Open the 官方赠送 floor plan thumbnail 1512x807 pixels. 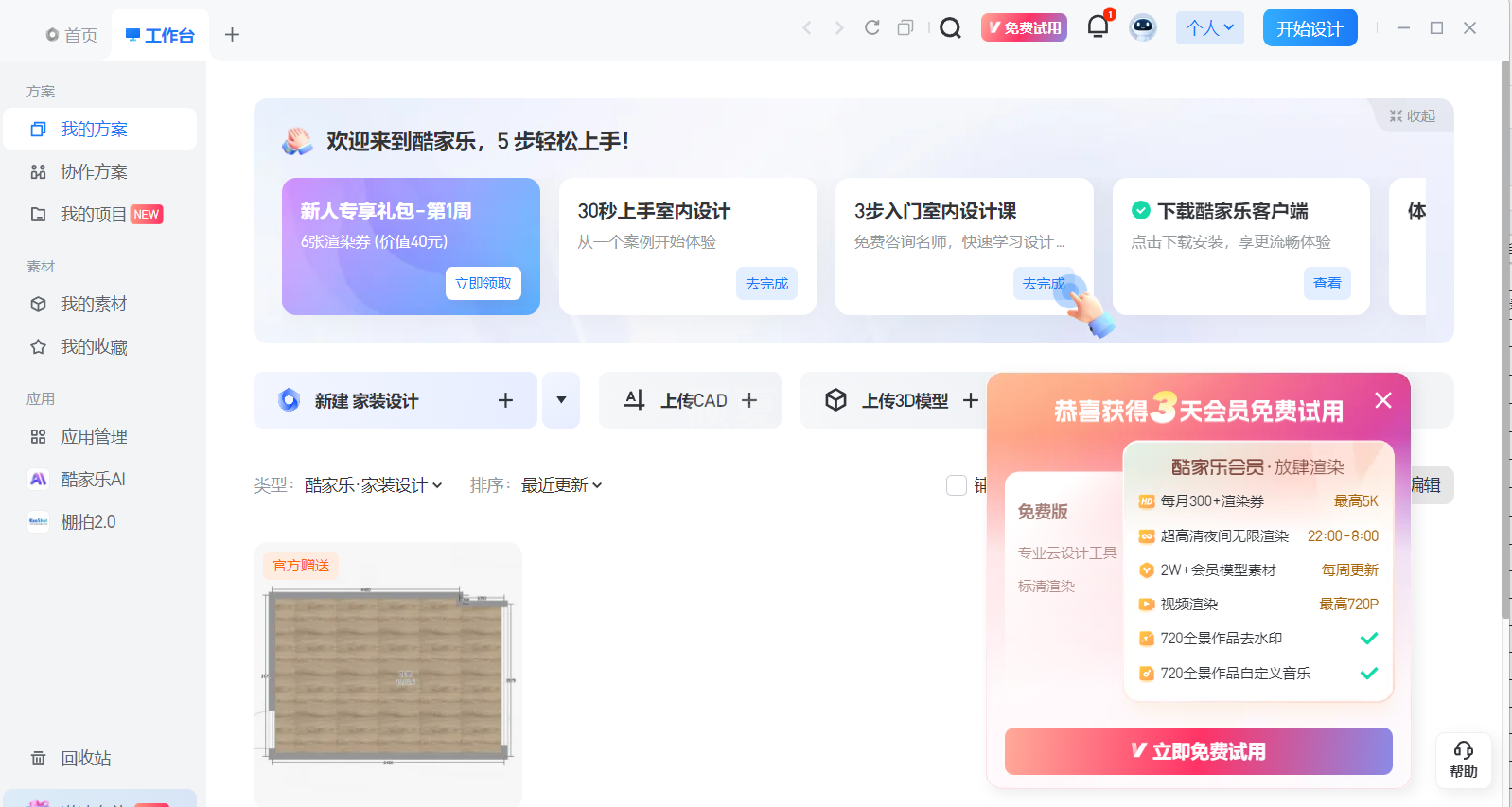click(x=388, y=674)
